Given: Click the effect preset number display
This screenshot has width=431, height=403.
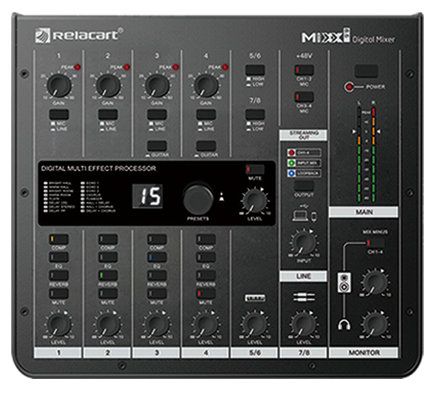Looking at the screenshot, I should click(148, 196).
